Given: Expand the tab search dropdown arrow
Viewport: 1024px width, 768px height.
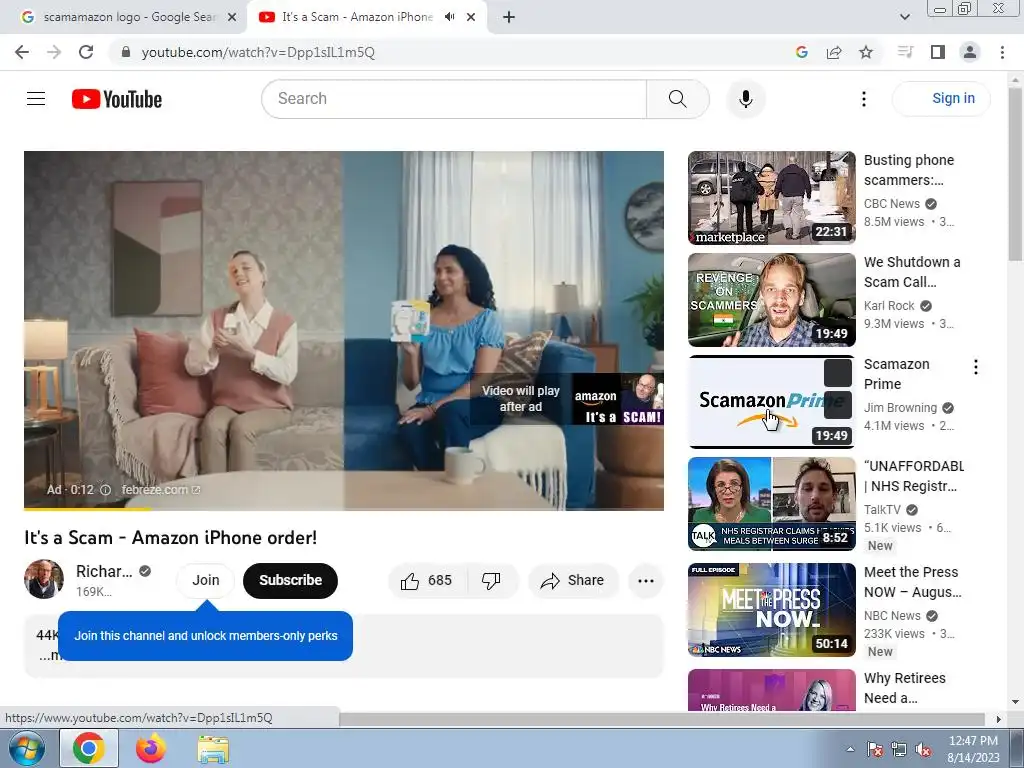Looking at the screenshot, I should tap(905, 17).
